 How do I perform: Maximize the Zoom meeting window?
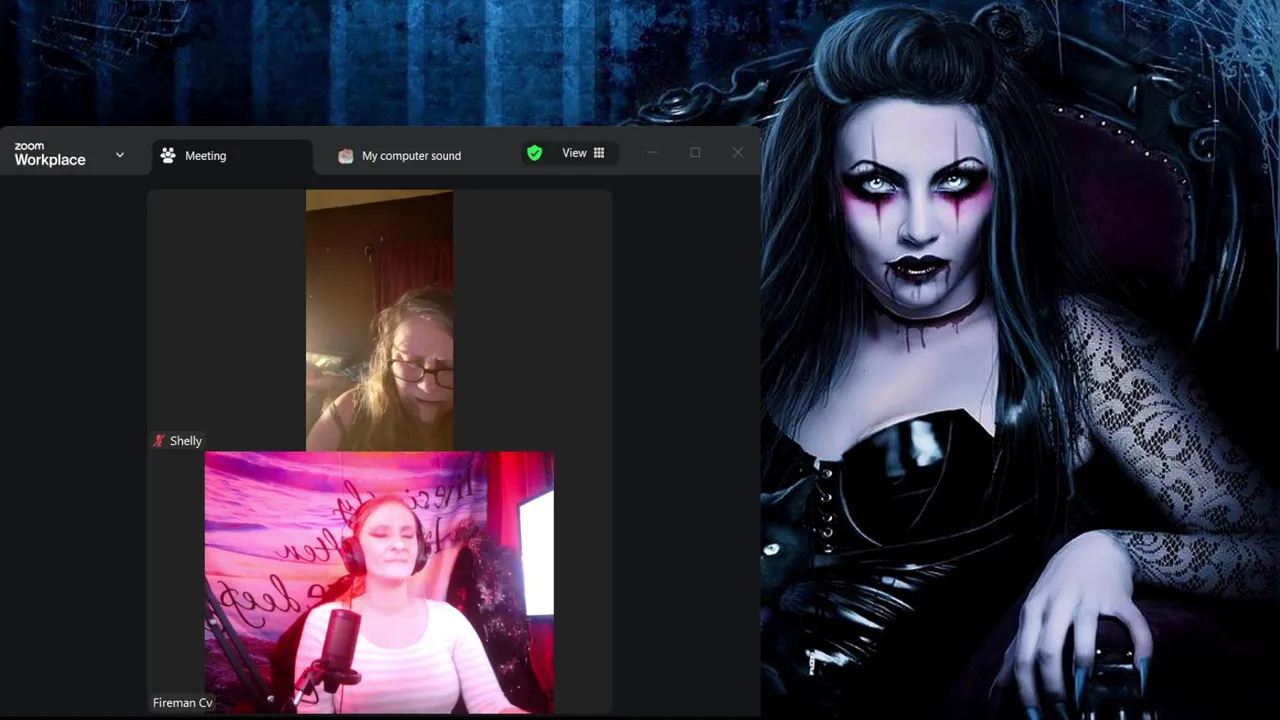[x=695, y=153]
